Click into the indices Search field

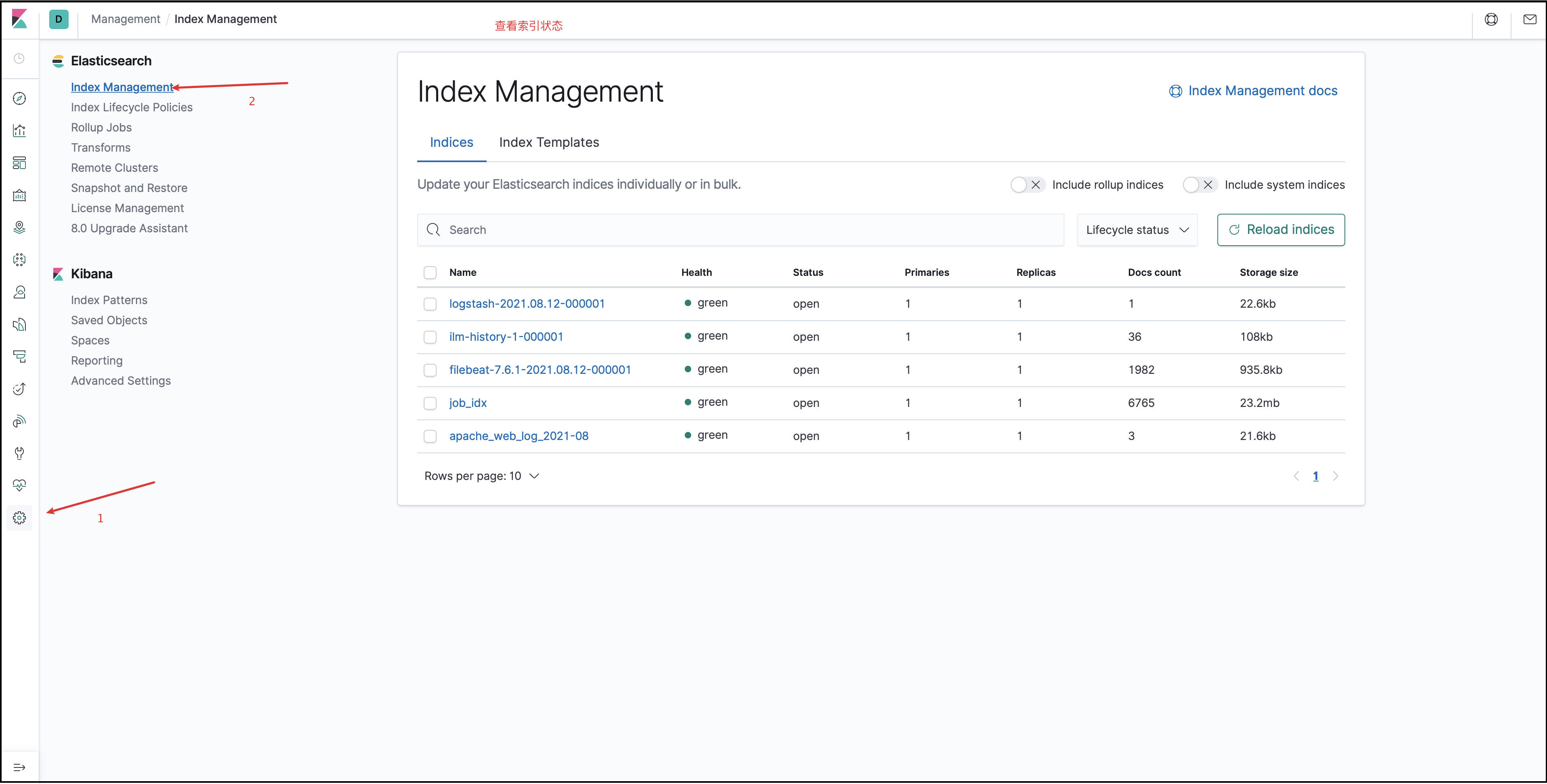click(x=740, y=230)
